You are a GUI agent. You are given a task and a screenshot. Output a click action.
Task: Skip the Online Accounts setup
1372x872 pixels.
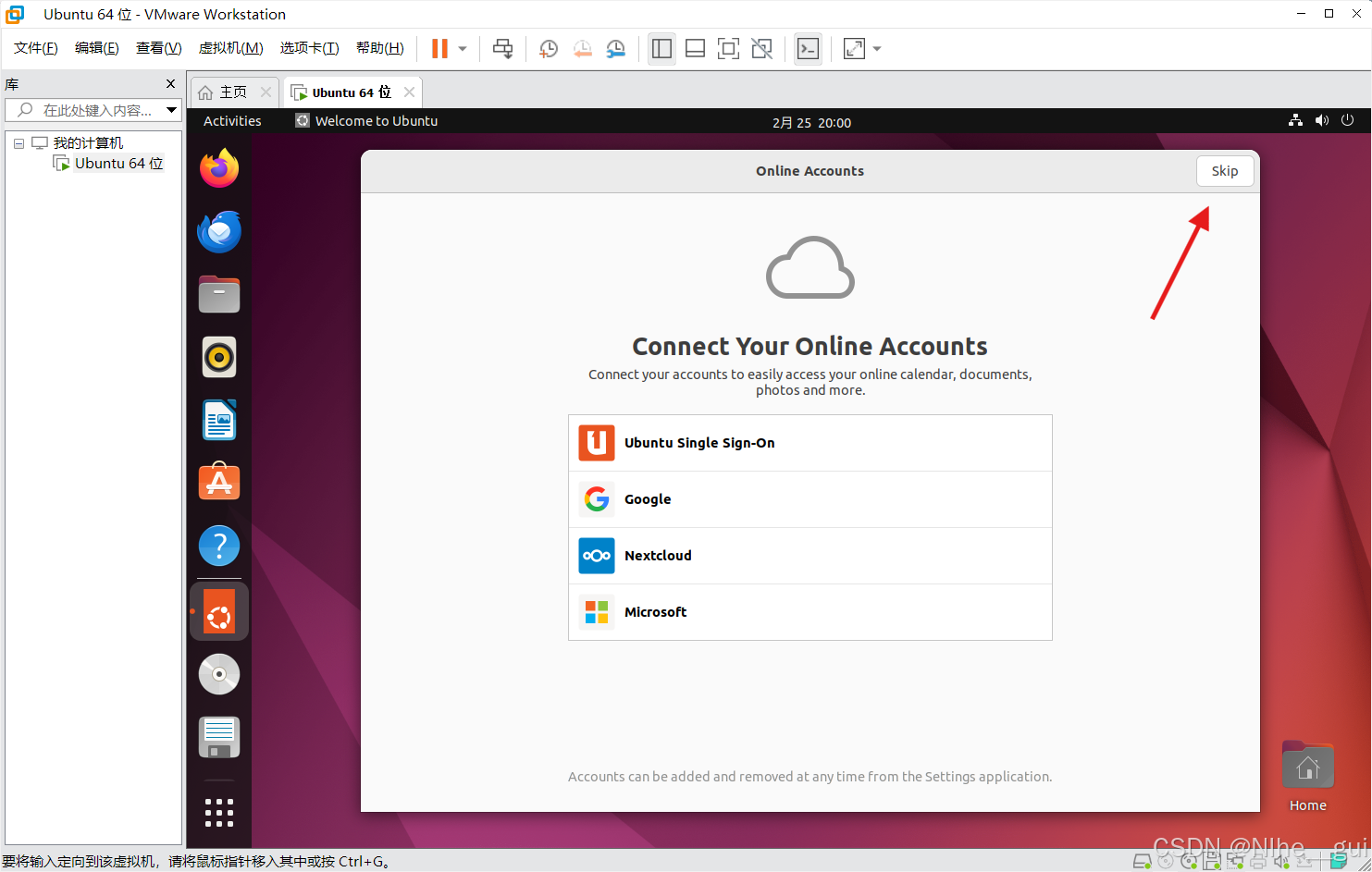(x=1225, y=171)
